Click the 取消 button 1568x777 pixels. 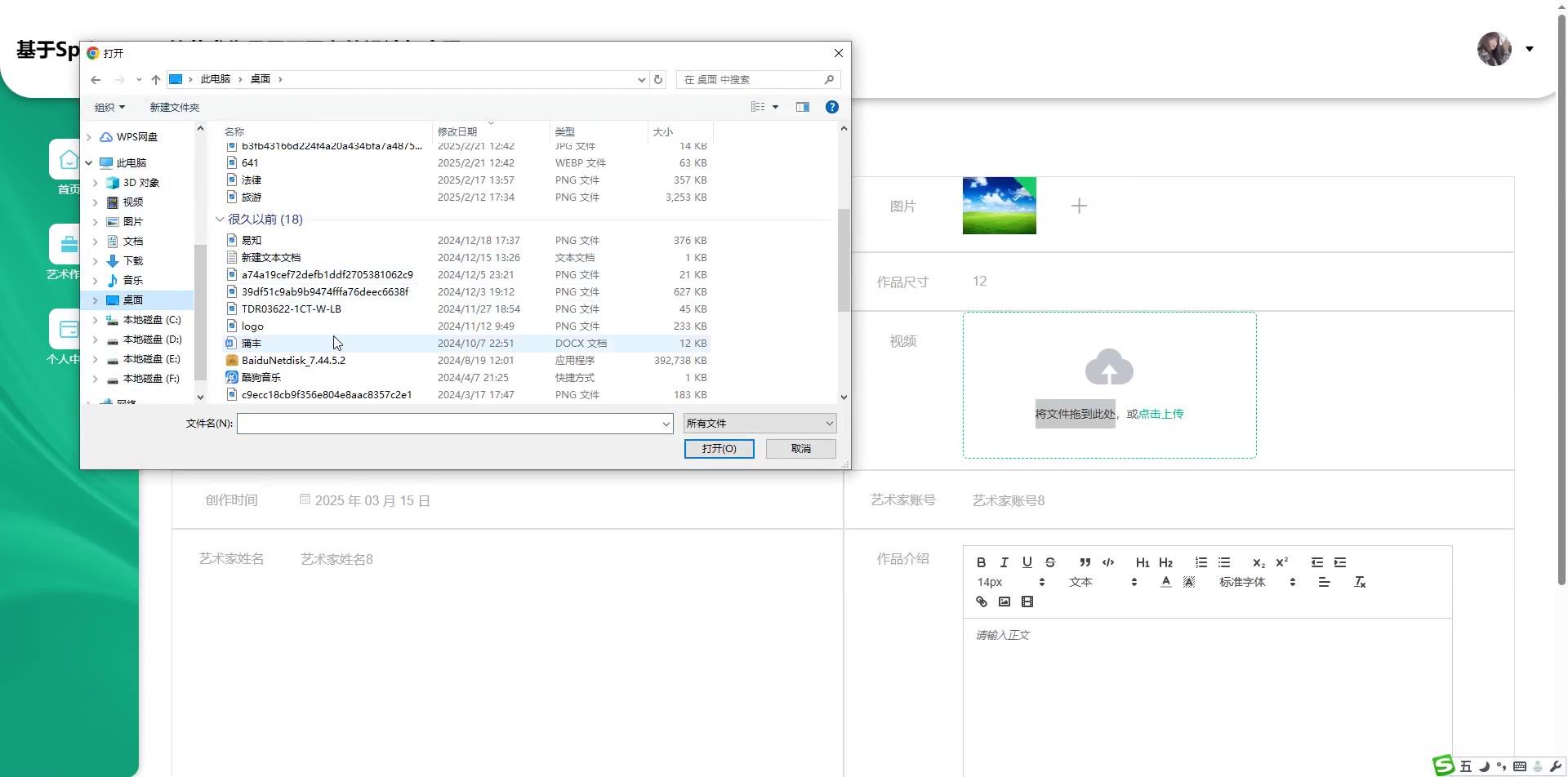[x=800, y=449]
